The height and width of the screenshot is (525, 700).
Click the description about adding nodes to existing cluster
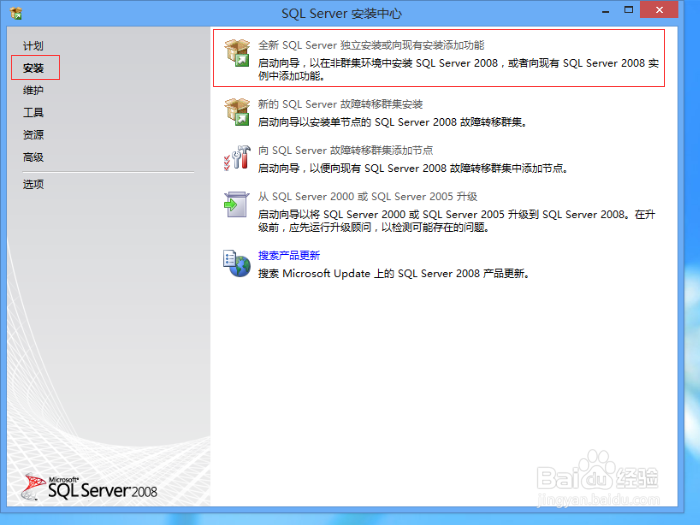click(413, 168)
